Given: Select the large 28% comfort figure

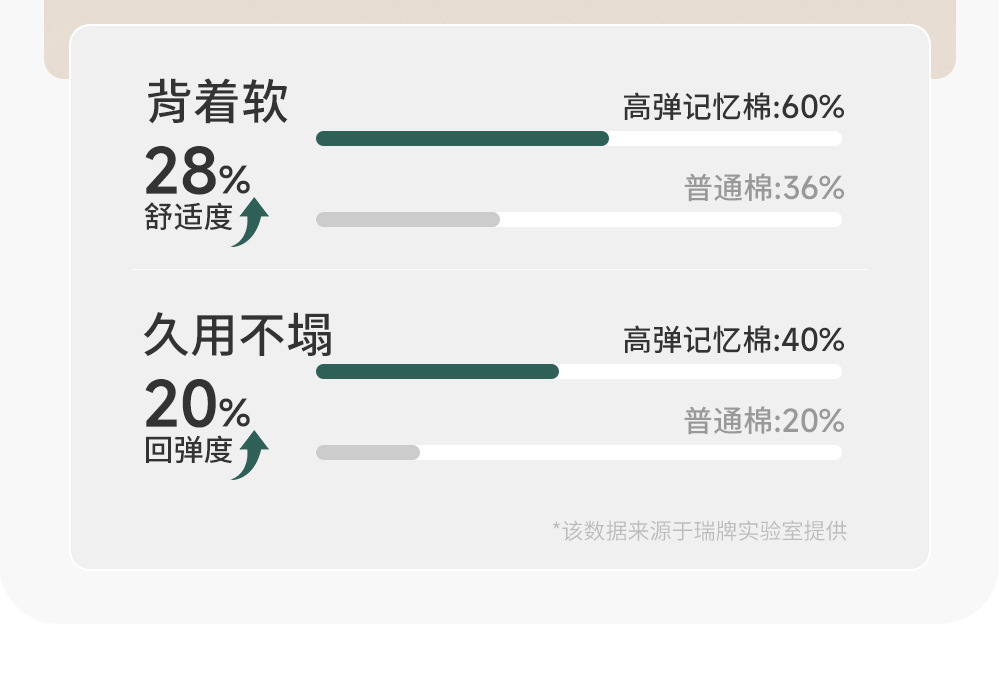Looking at the screenshot, I should (197, 173).
